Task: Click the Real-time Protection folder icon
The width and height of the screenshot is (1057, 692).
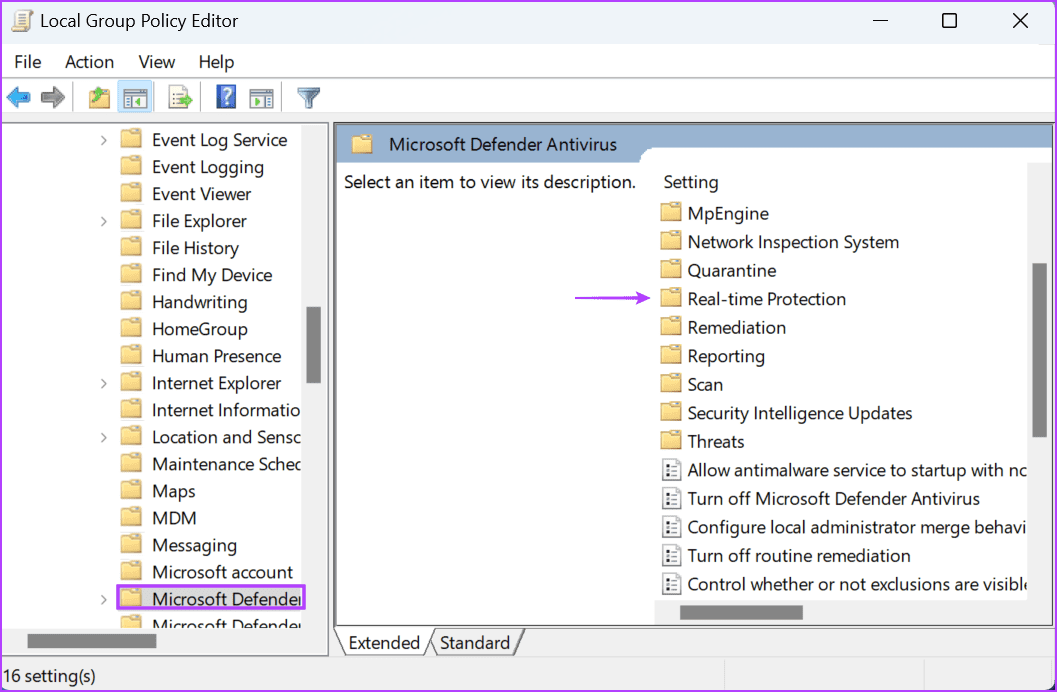Action: [671, 298]
